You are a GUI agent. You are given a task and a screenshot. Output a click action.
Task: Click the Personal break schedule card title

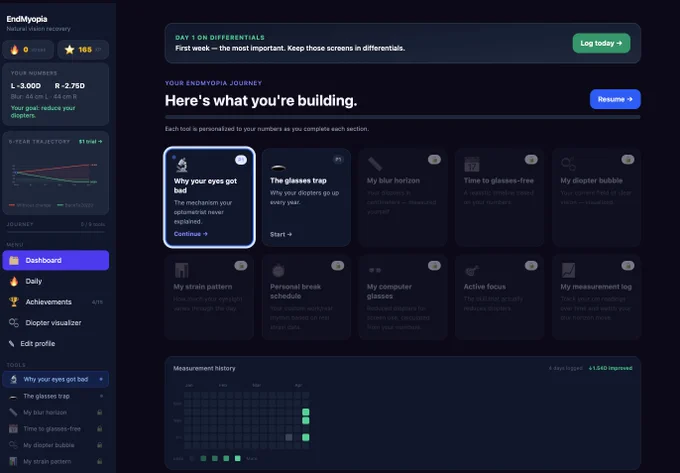(295, 291)
